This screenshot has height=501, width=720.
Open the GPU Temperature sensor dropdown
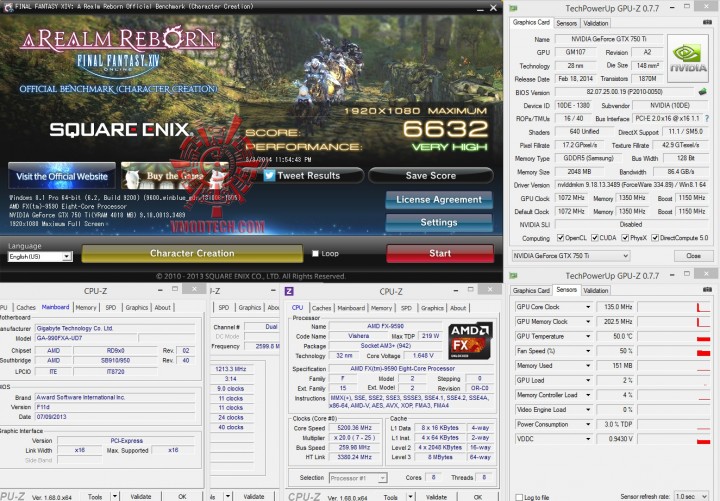tap(588, 336)
